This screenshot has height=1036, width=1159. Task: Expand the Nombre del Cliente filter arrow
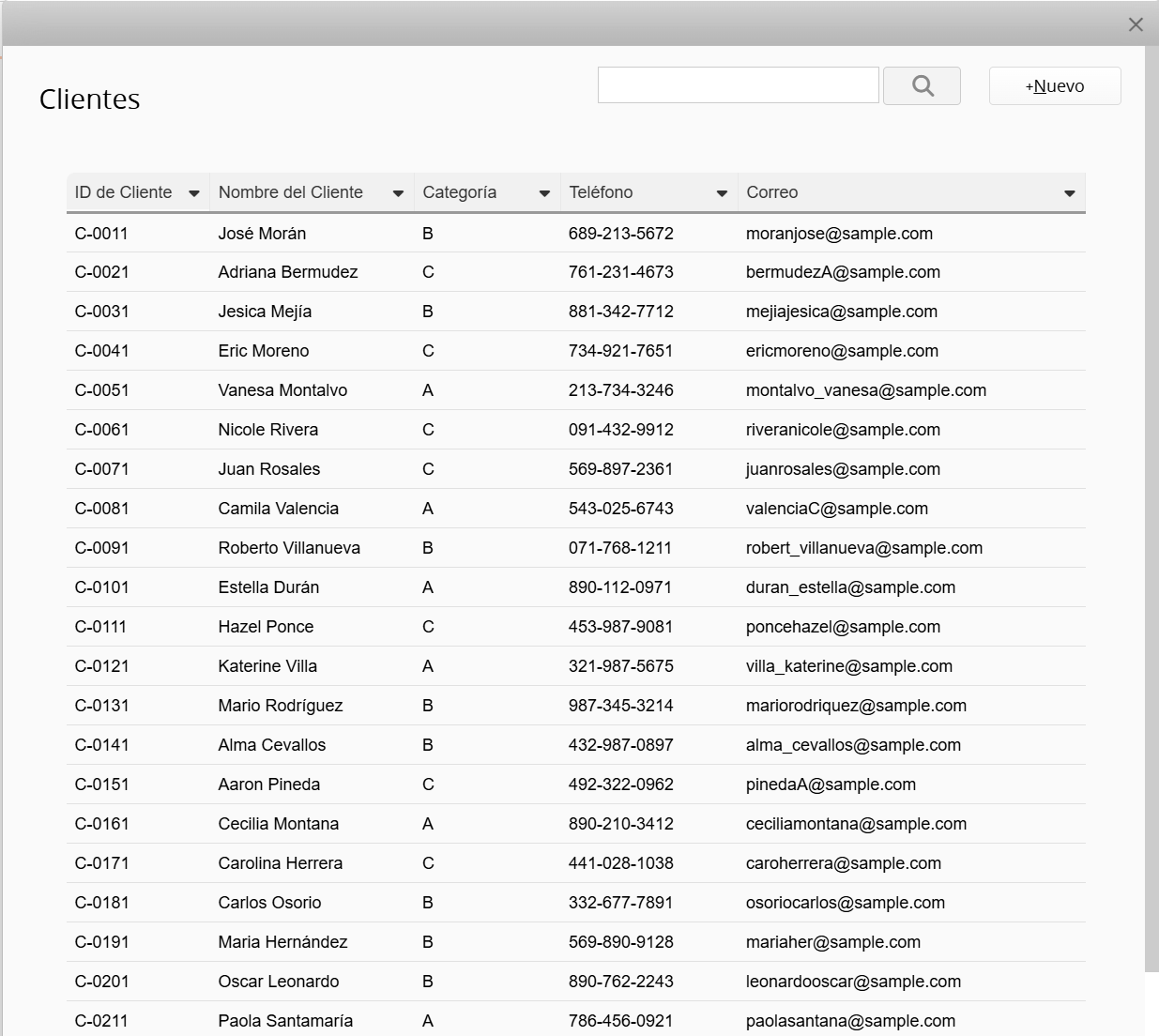coord(398,193)
